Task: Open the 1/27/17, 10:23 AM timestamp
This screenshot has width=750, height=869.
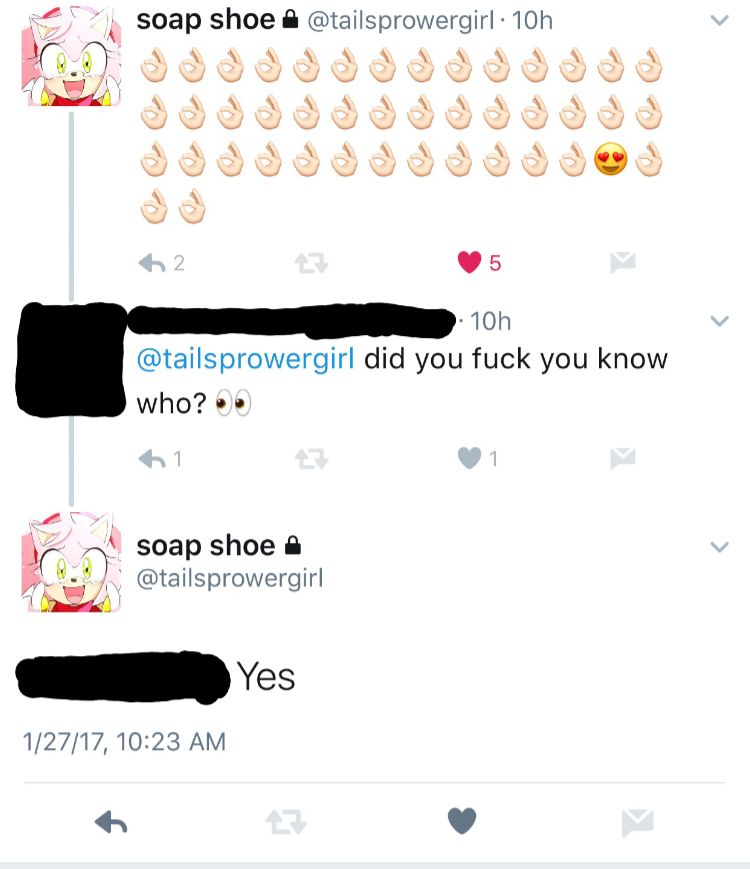Action: point(124,742)
